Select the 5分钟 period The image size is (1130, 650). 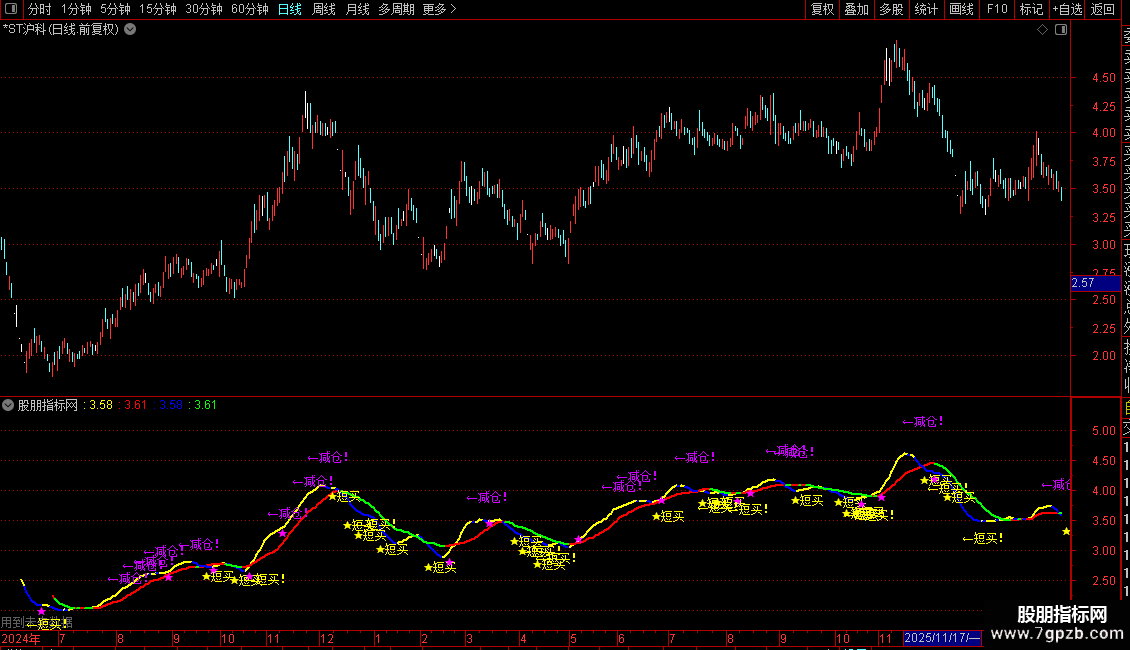115,9
